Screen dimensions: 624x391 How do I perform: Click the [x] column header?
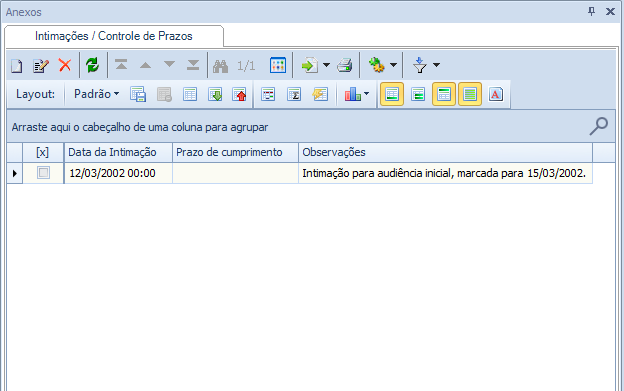click(43, 152)
